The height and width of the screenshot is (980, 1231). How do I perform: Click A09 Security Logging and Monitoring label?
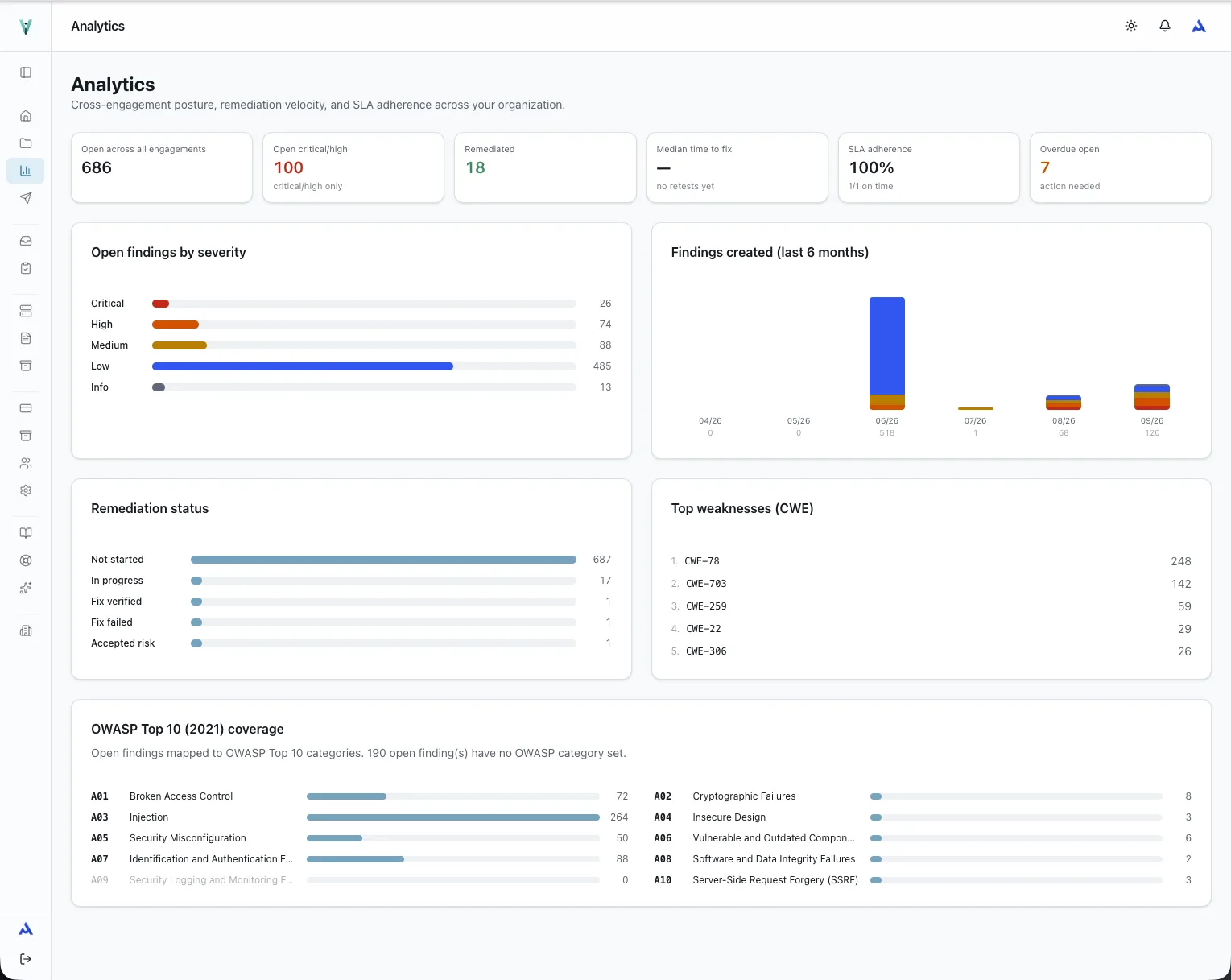tap(211, 880)
